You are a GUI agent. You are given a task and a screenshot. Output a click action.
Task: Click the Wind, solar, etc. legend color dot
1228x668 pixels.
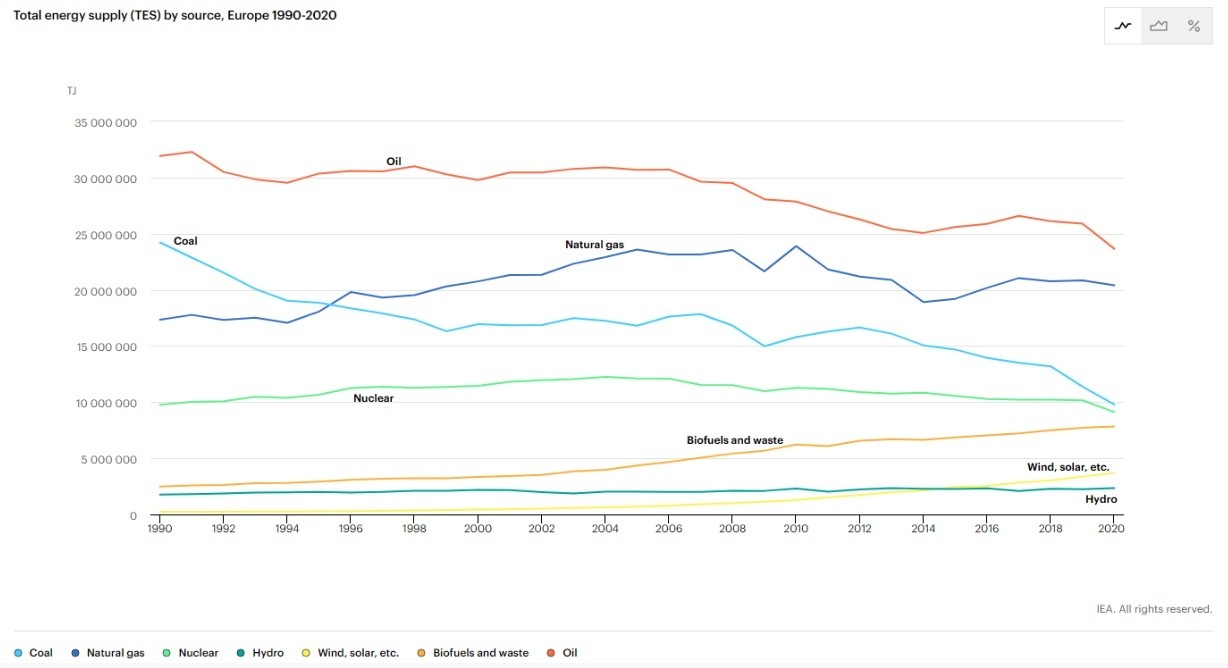(x=307, y=652)
